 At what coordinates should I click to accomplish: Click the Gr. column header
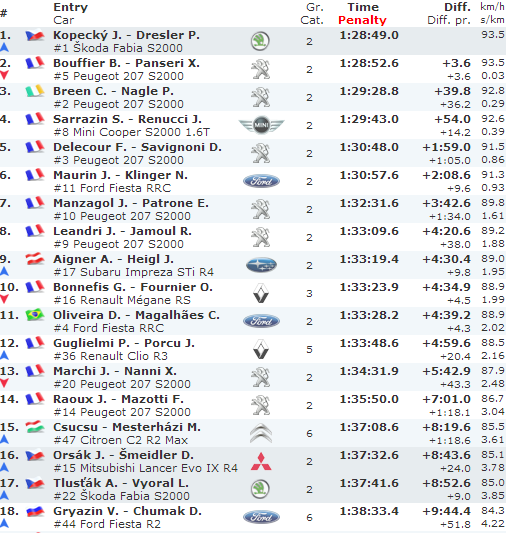[x=314, y=7]
